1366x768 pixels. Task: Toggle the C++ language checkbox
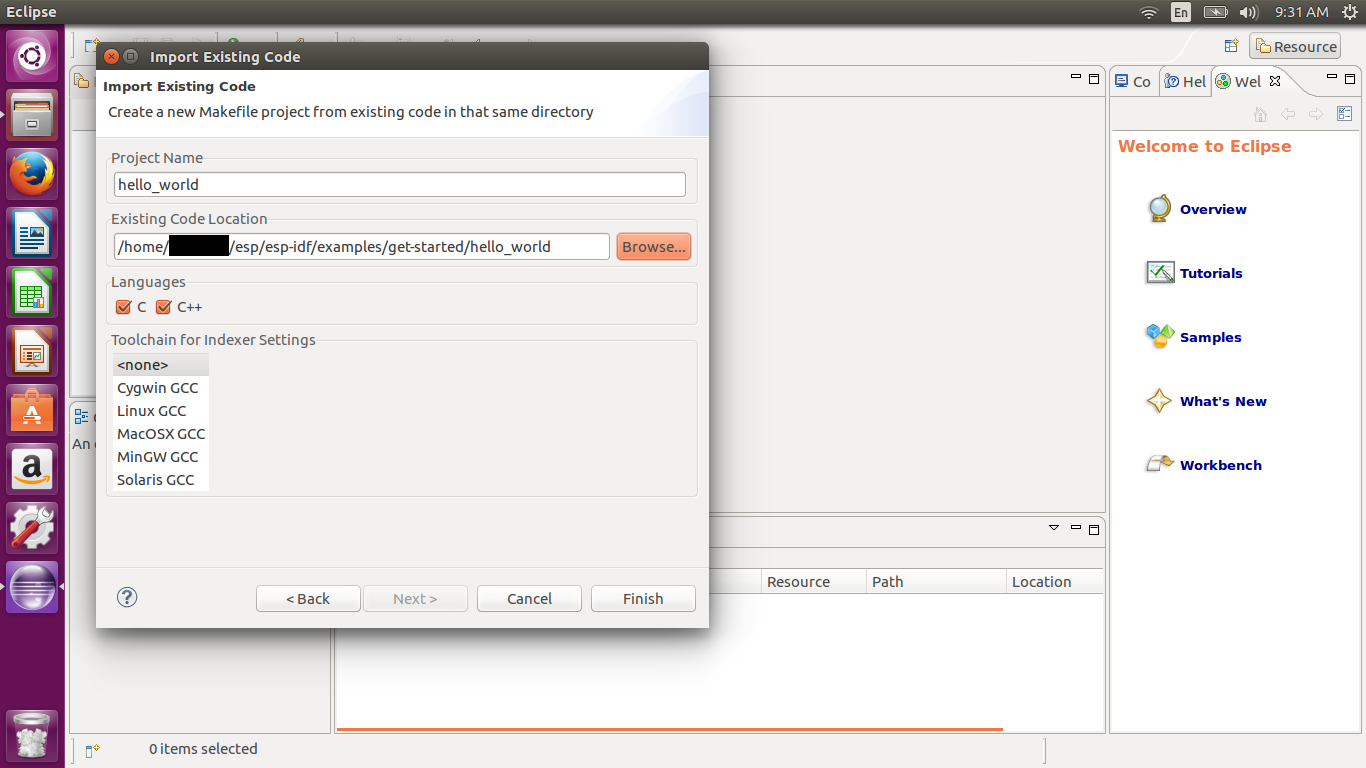[x=164, y=307]
